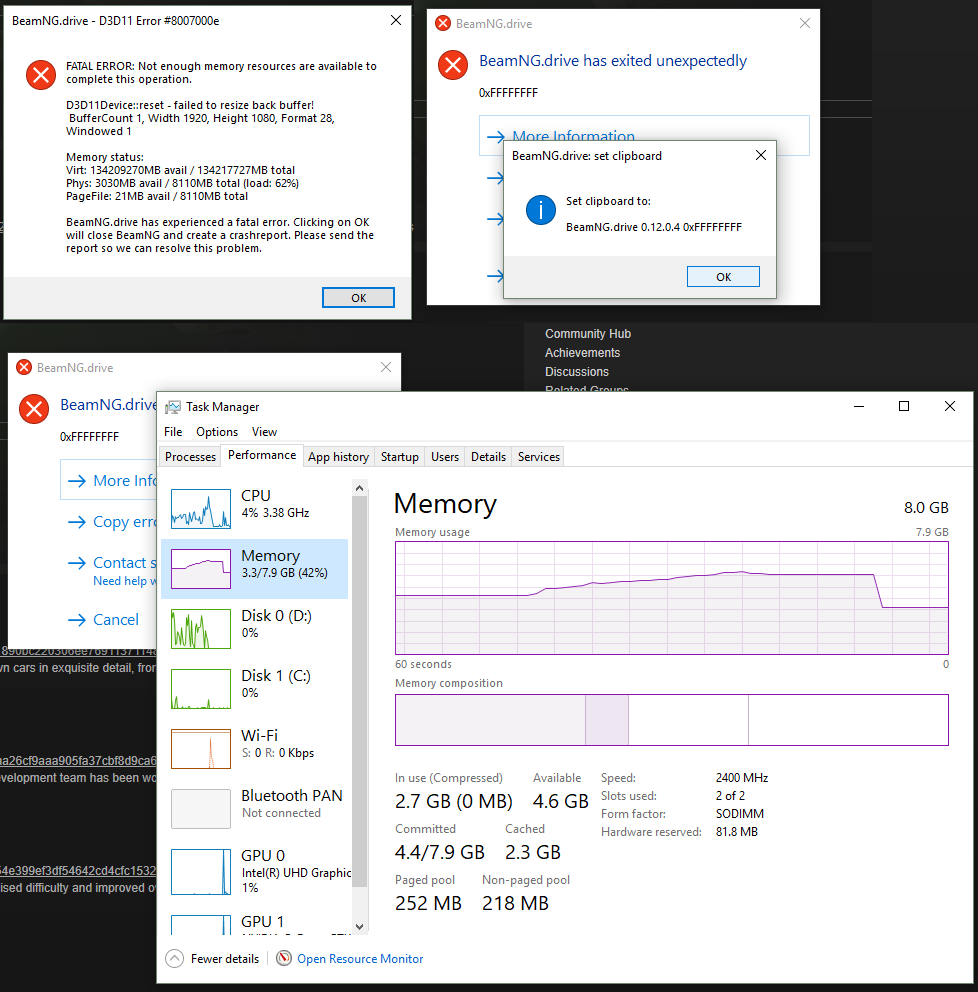The image size is (978, 992).
Task: Click OK in the D3D11 Error dialog
Action: click(x=358, y=297)
